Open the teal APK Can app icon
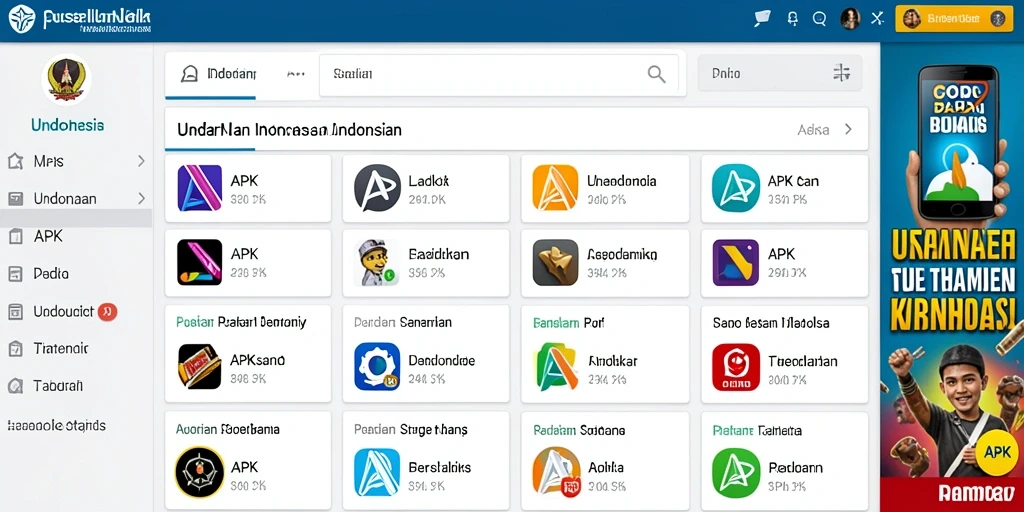 735,188
